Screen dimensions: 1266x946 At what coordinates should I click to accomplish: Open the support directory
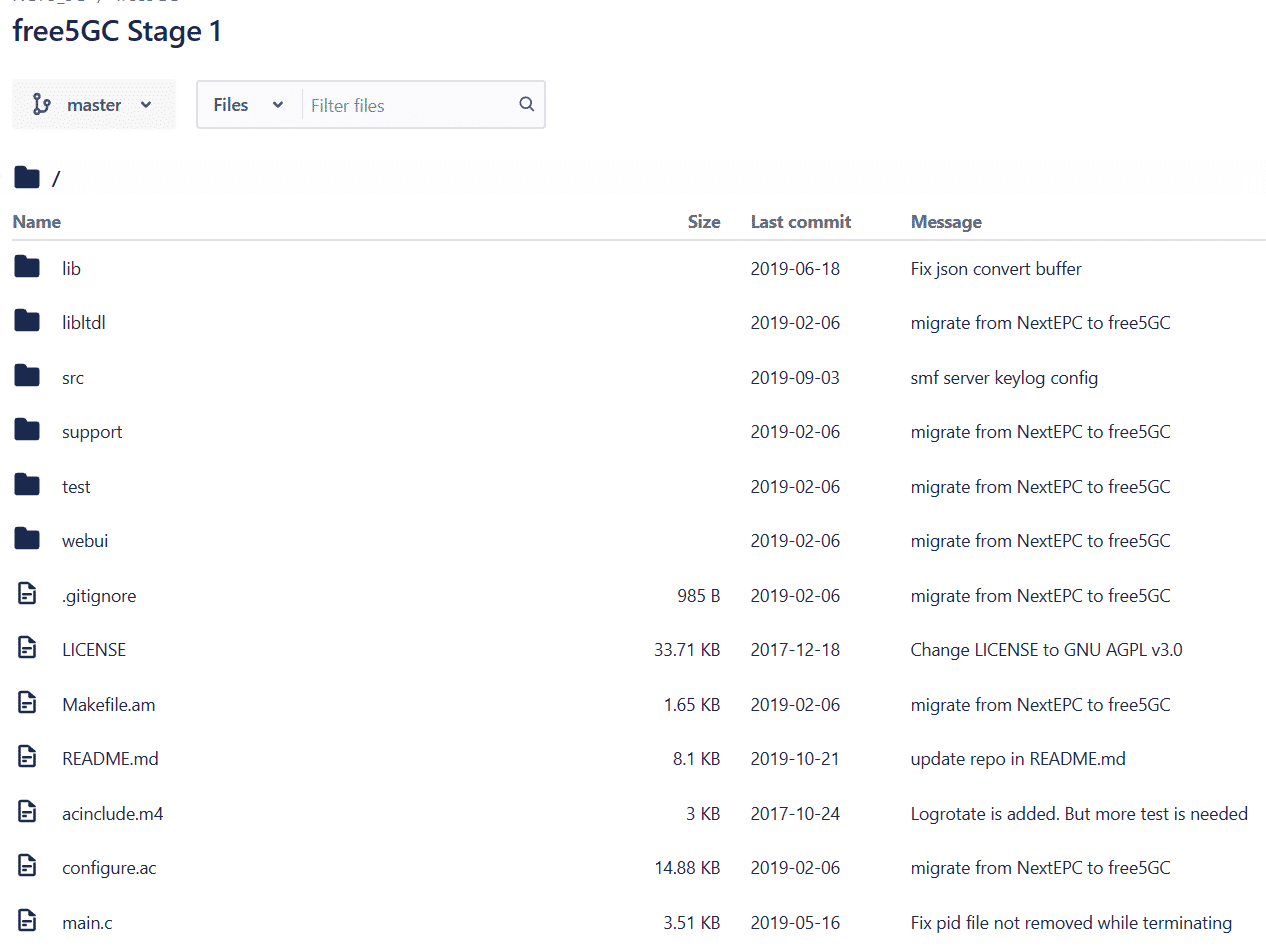92,432
